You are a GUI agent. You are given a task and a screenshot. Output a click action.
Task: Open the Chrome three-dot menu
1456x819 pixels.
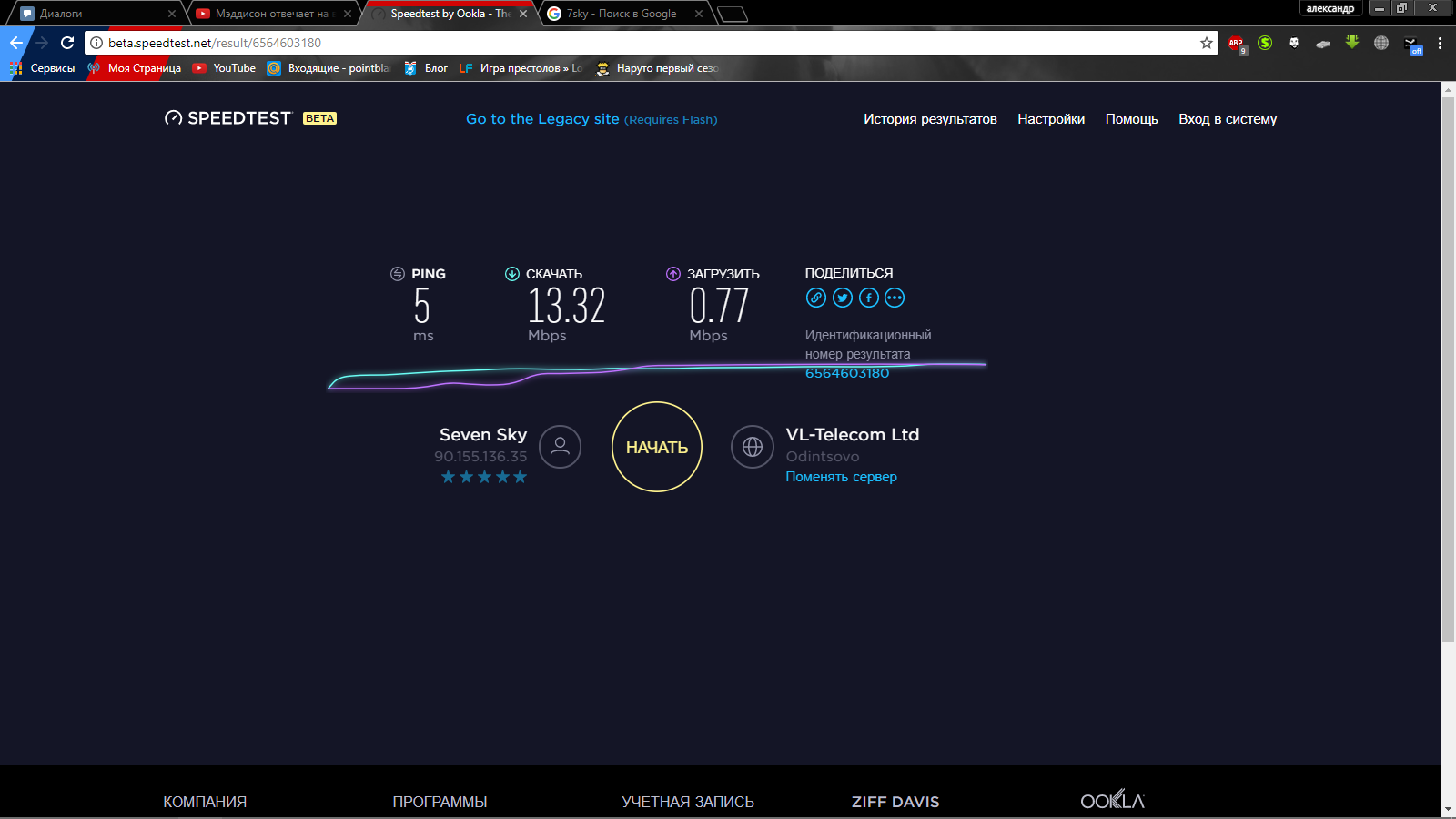point(1440,43)
